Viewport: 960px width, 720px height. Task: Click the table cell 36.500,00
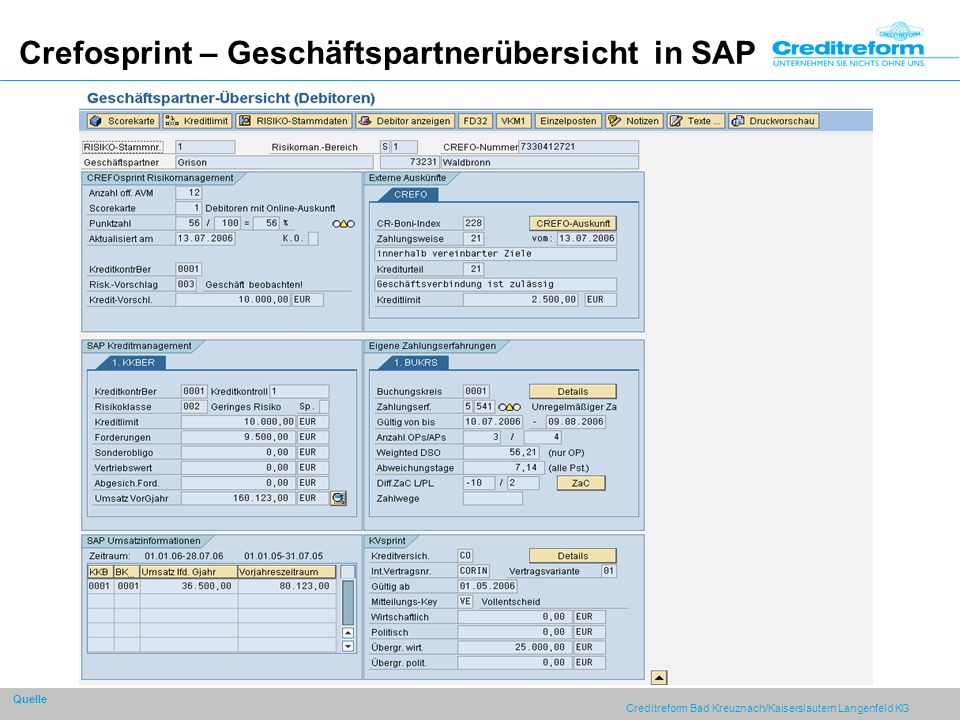(189, 587)
